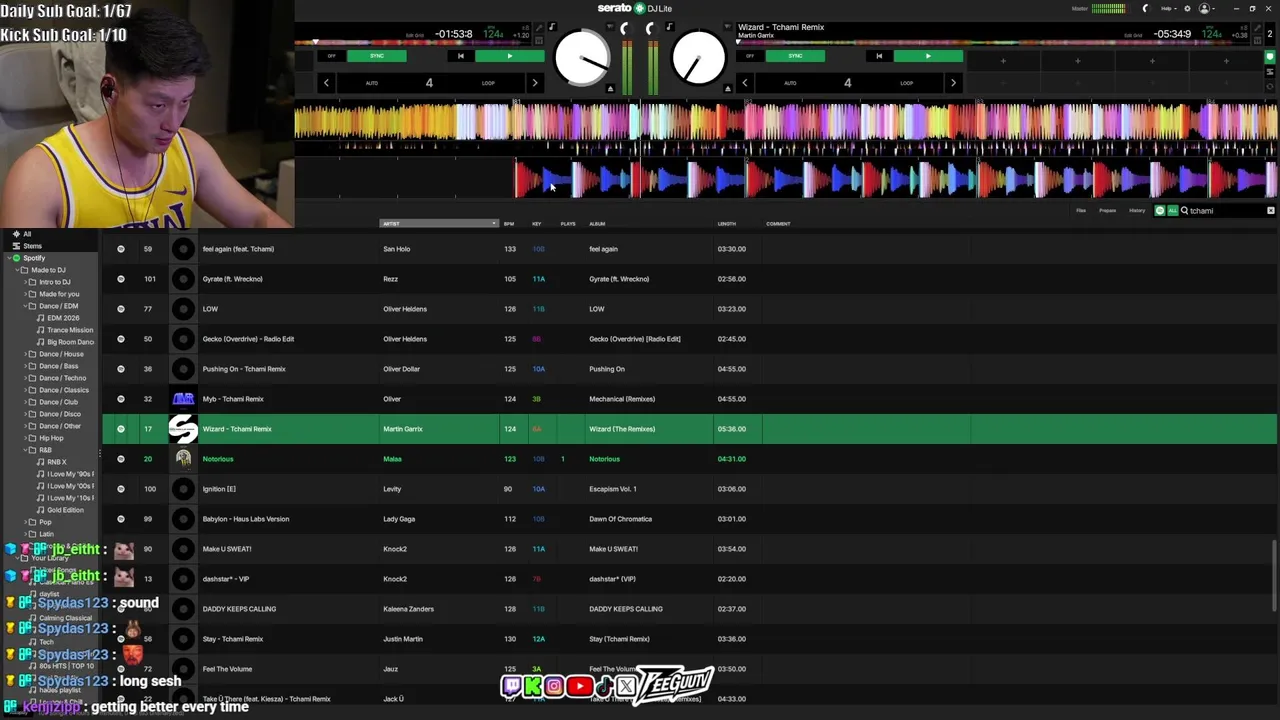Expand the Dance / Techno folder

tap(25, 378)
